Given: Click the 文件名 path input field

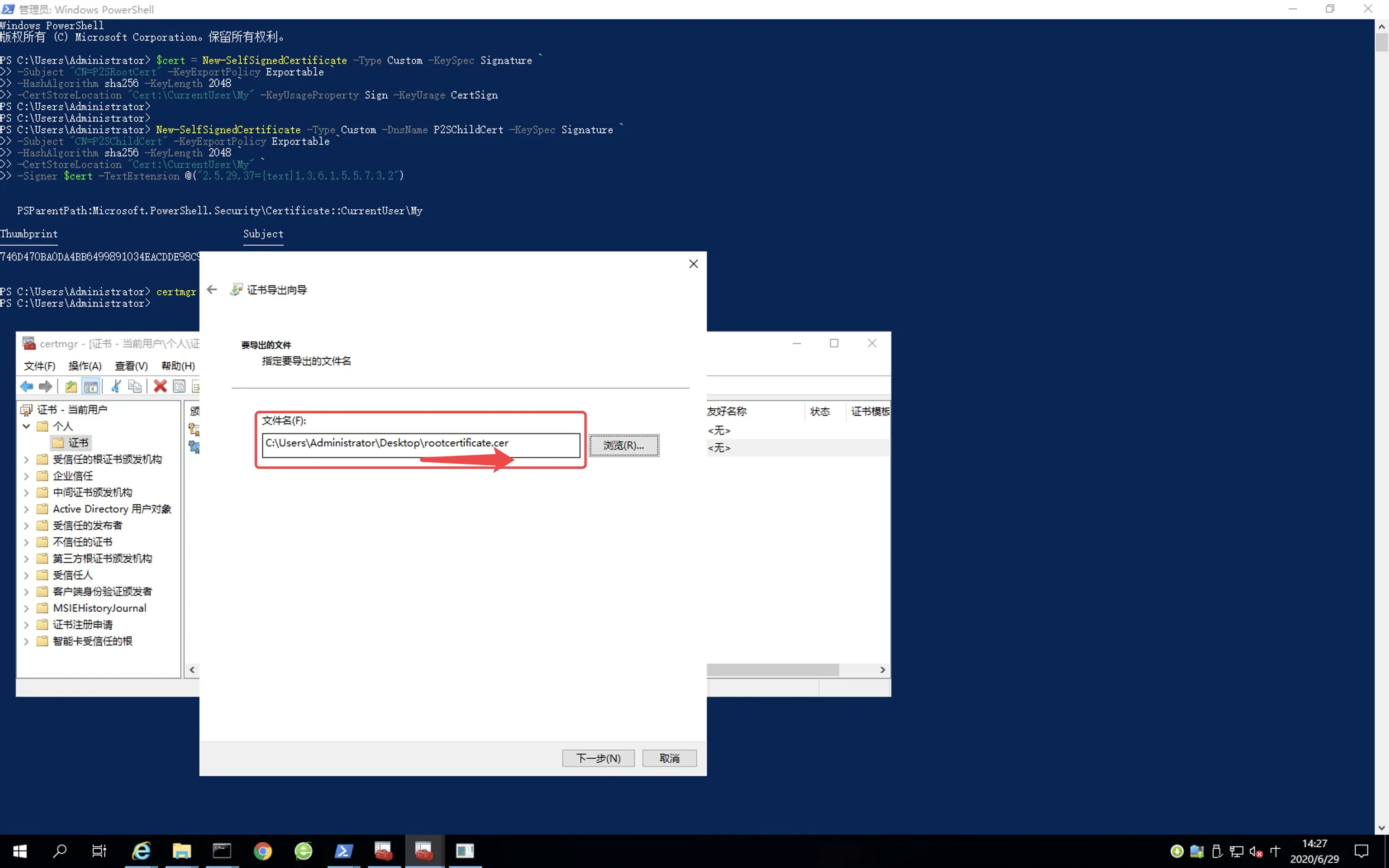Looking at the screenshot, I should point(420,444).
